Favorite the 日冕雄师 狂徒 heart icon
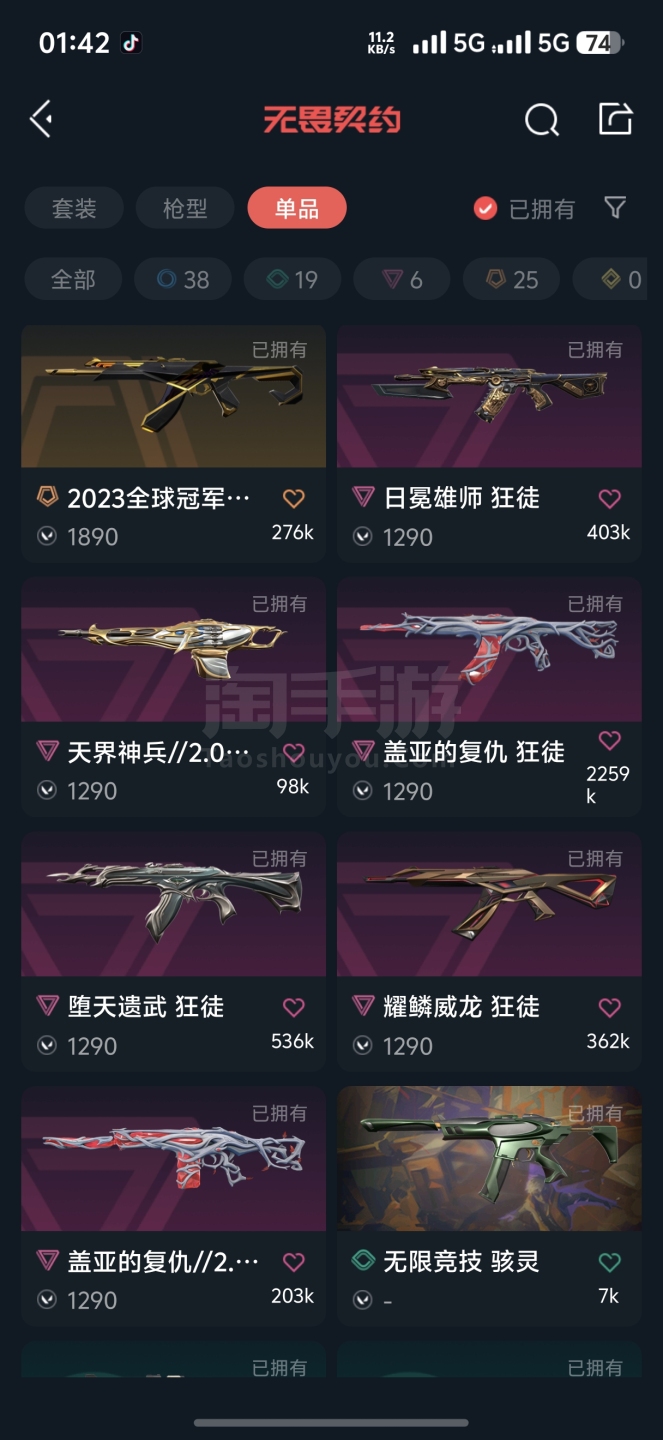Screen dimensions: 663x1440 pyautogui.click(x=609, y=498)
